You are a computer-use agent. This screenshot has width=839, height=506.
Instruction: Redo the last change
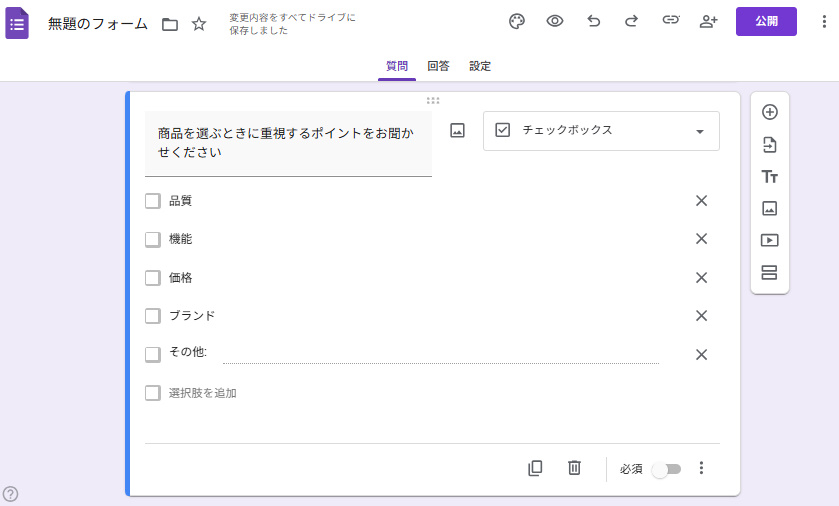click(x=631, y=22)
